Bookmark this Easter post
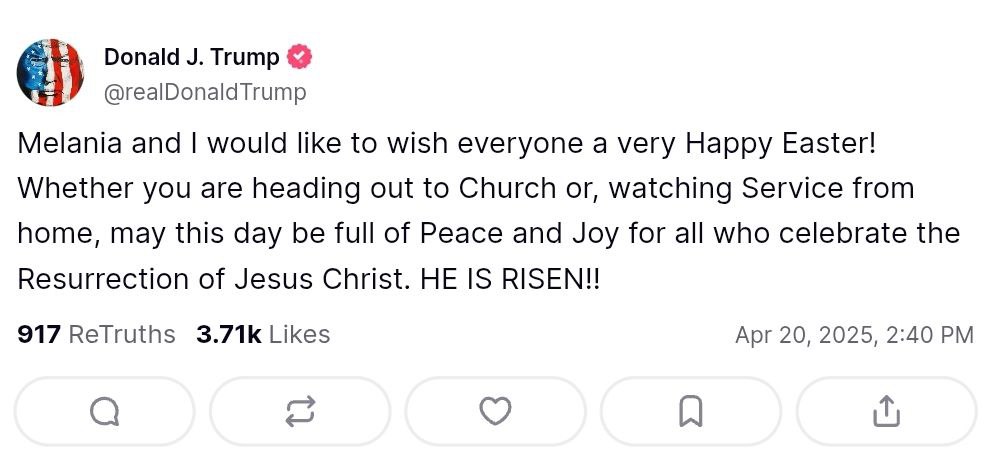The height and width of the screenshot is (464, 992). point(691,411)
